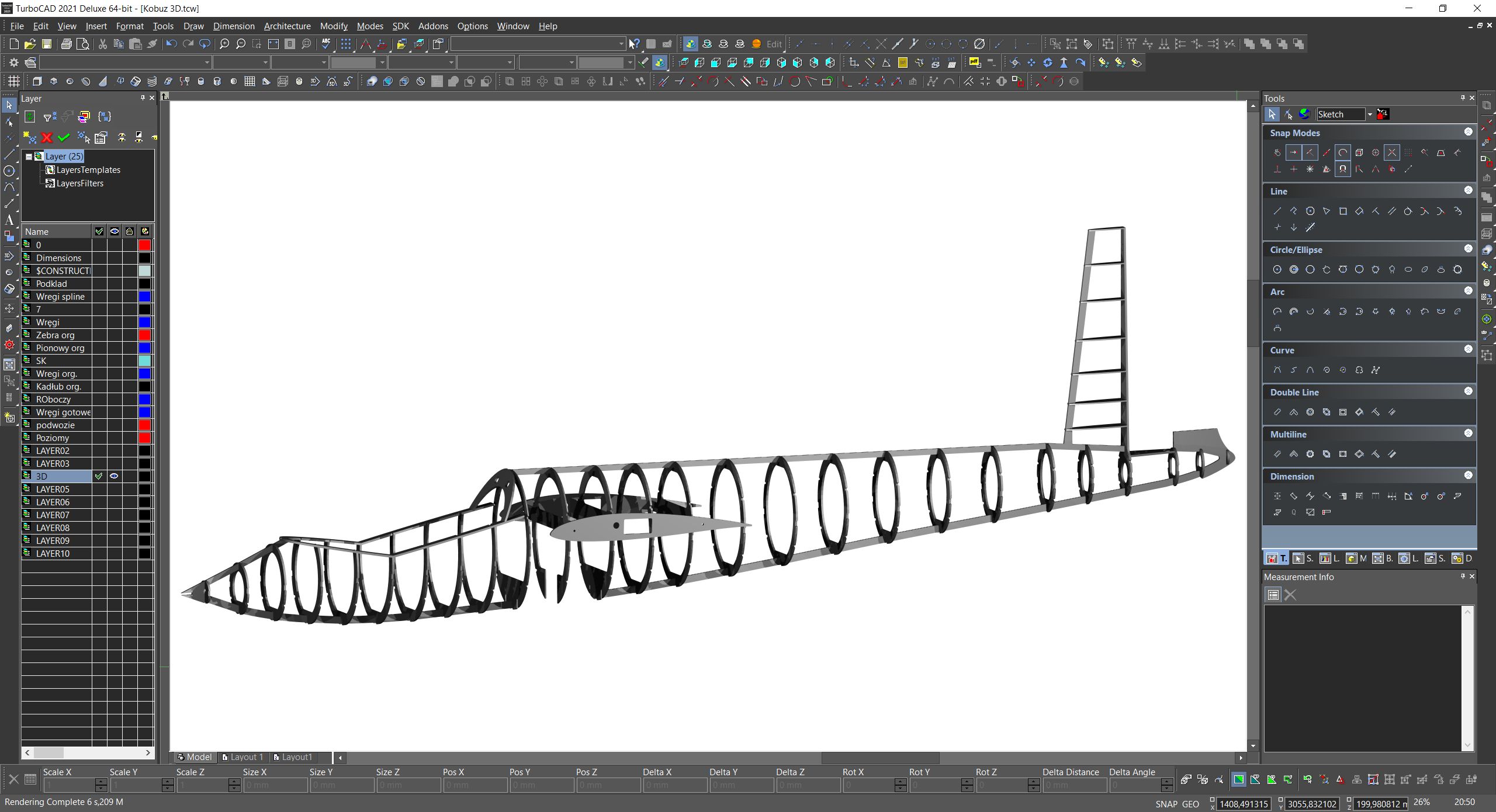Viewport: 1496px width, 812px height.
Task: Click the Print icon in toolbar
Action: tap(67, 44)
